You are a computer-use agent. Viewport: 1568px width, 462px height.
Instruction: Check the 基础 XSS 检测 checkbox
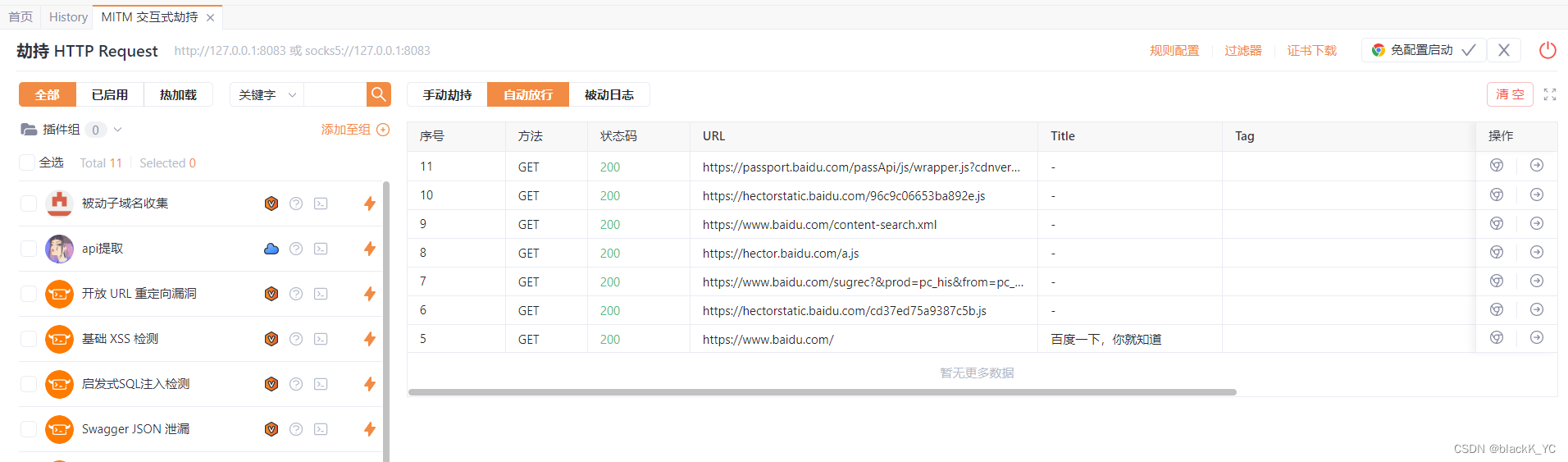click(29, 339)
